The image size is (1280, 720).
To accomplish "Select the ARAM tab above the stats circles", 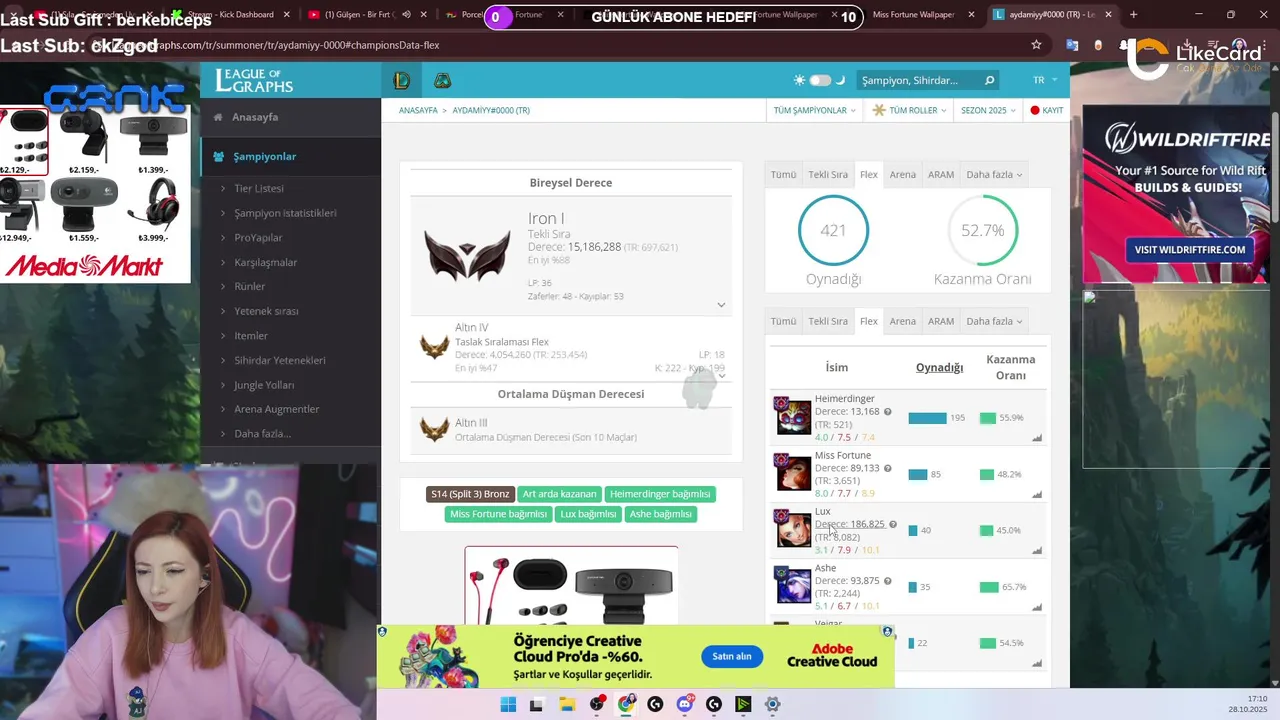I will 940,174.
